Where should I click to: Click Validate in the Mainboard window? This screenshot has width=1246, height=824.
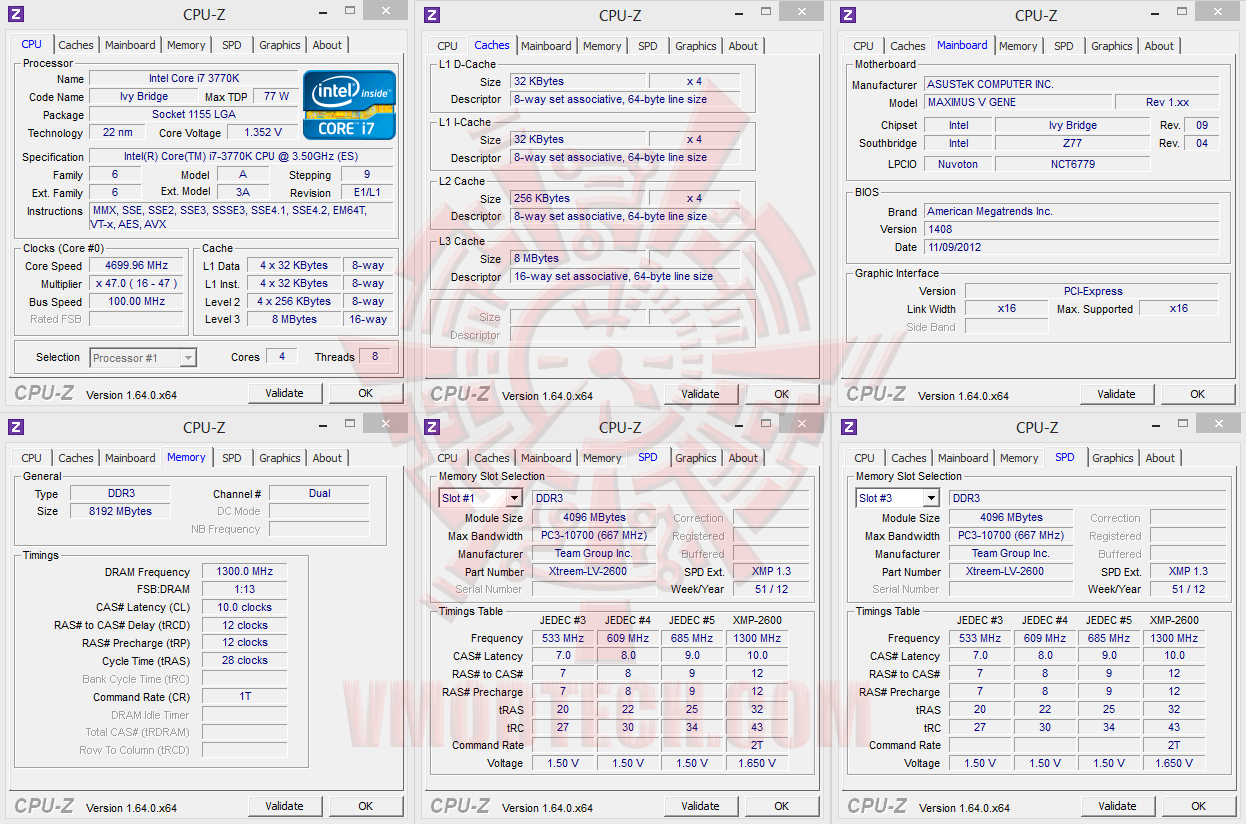1117,394
